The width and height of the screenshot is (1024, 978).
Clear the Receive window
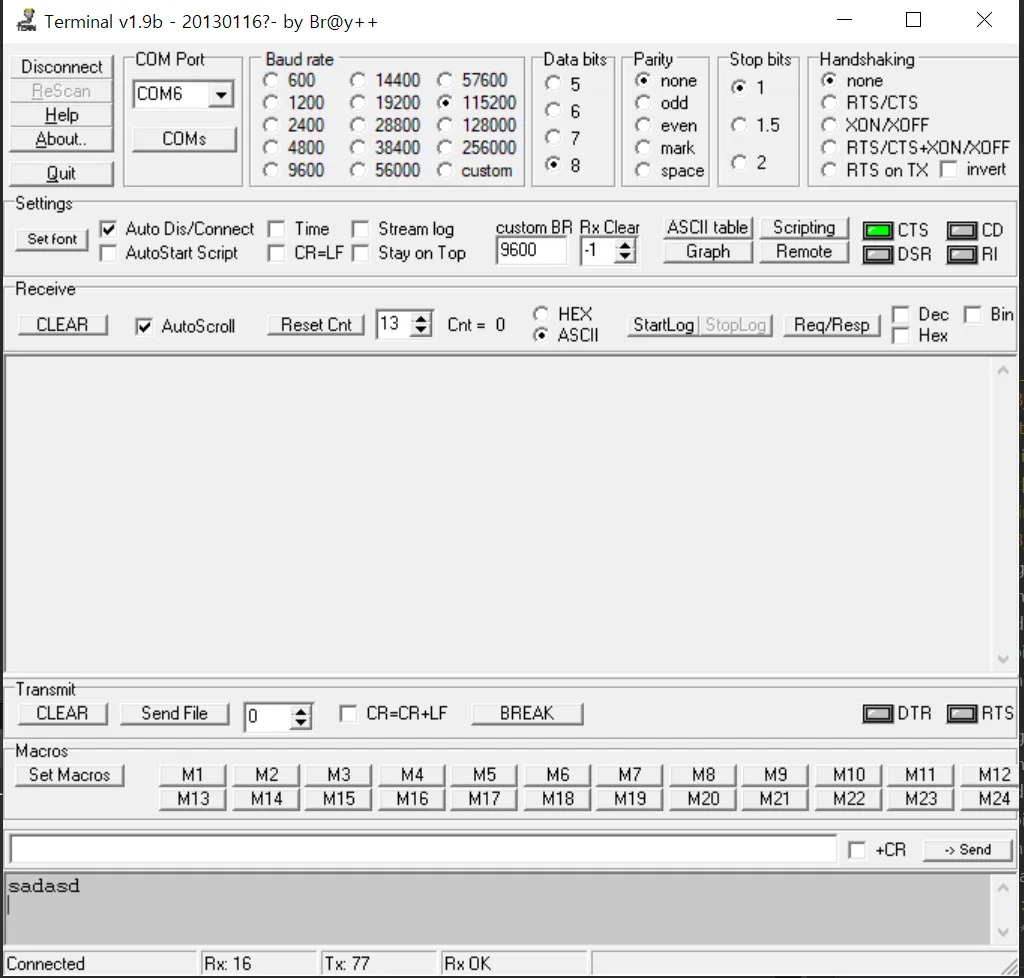(62, 324)
